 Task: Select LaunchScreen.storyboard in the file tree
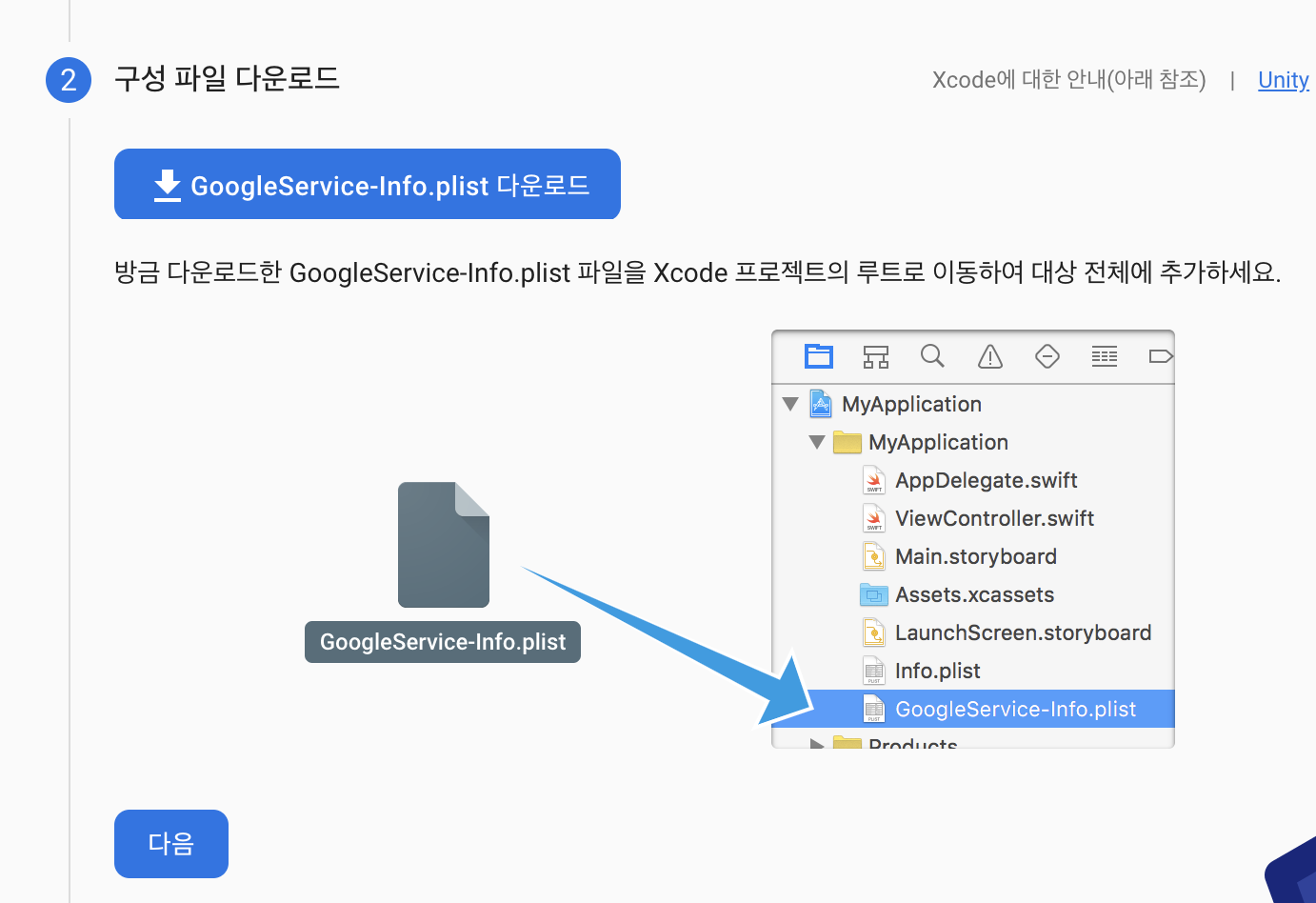click(973, 632)
